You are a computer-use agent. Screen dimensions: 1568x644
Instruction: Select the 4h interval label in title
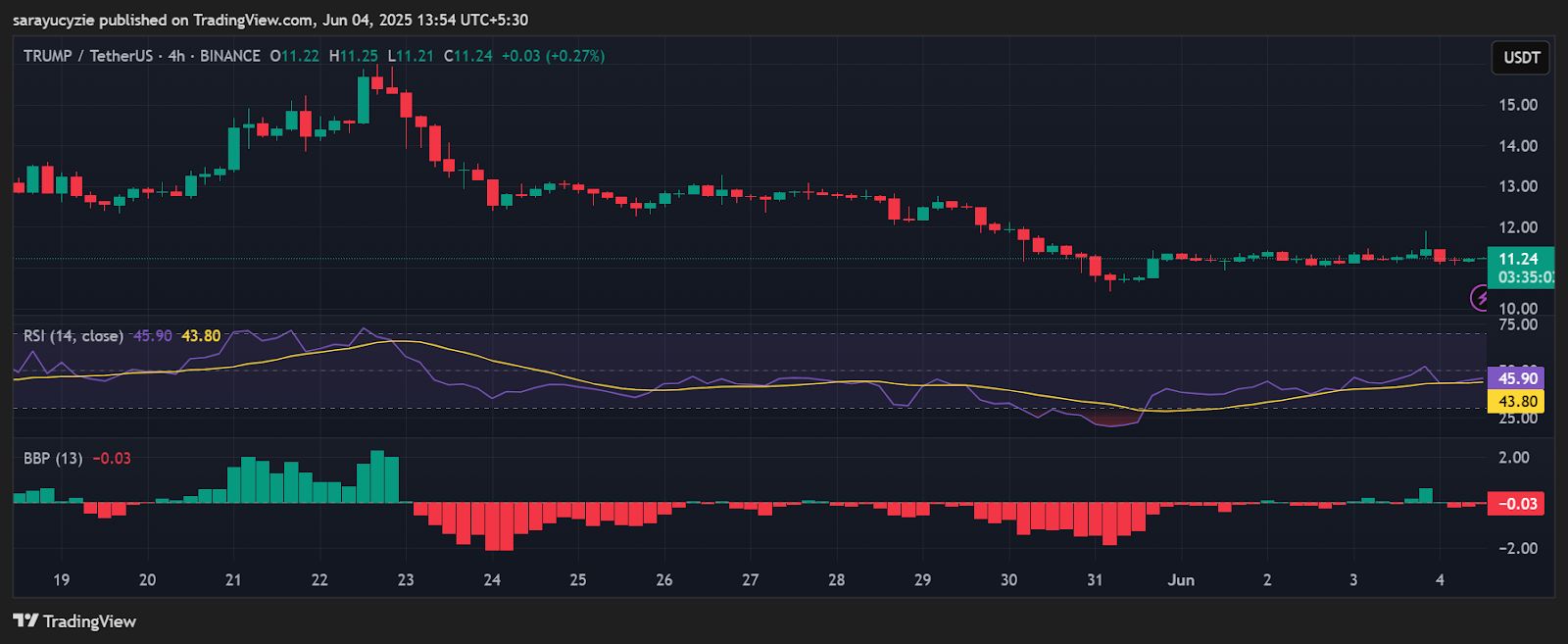(176, 56)
